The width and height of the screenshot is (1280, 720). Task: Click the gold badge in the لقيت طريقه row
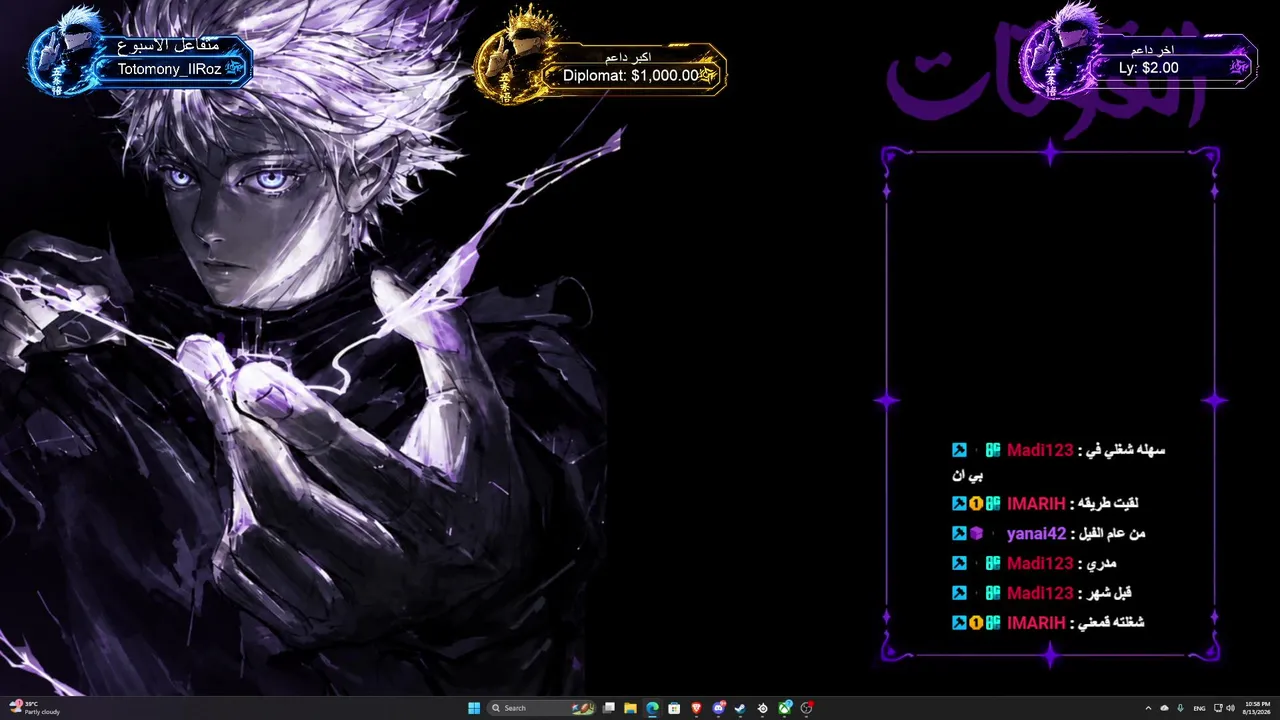976,504
